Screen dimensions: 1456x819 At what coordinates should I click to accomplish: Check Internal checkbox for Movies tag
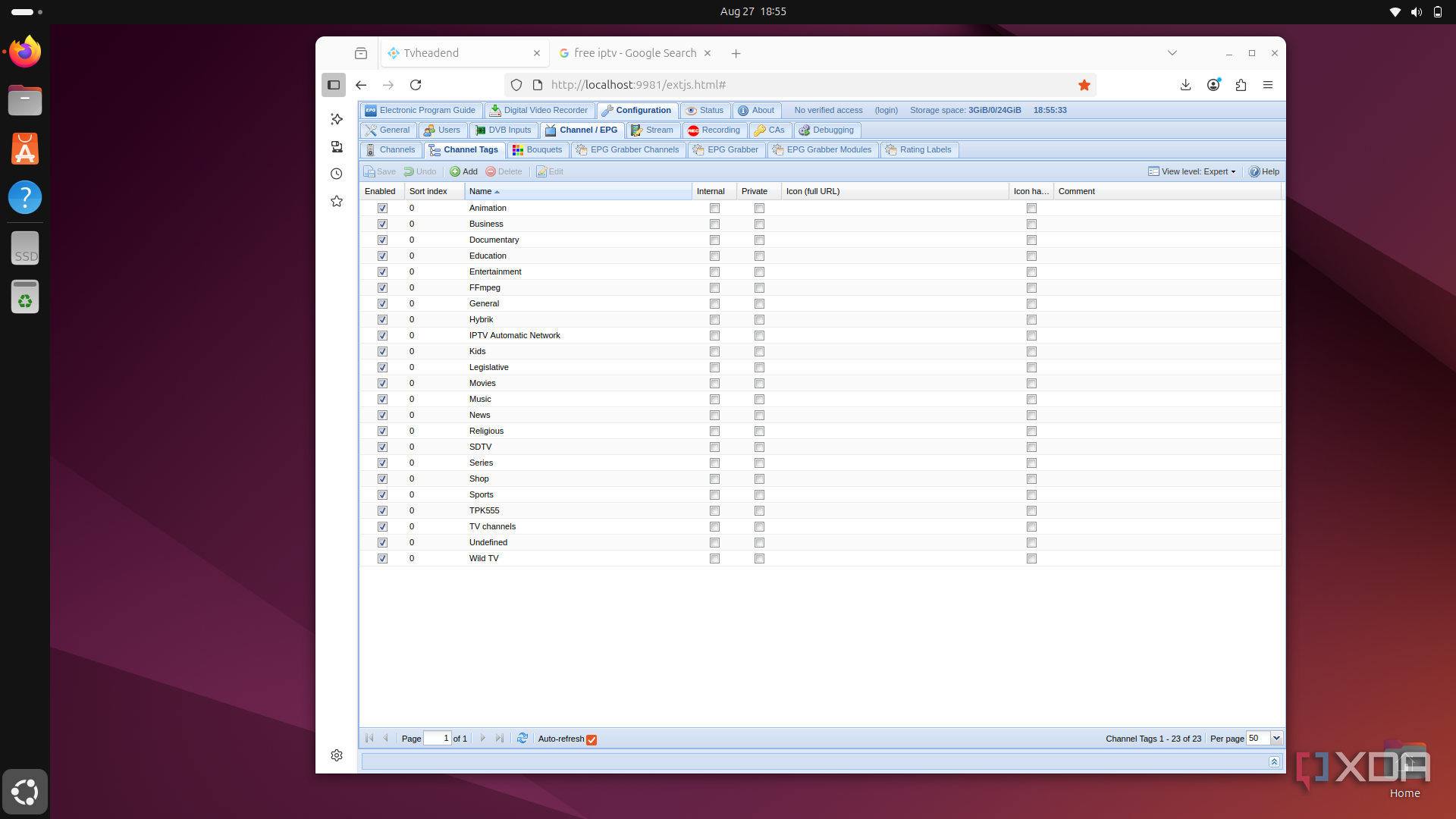(714, 384)
